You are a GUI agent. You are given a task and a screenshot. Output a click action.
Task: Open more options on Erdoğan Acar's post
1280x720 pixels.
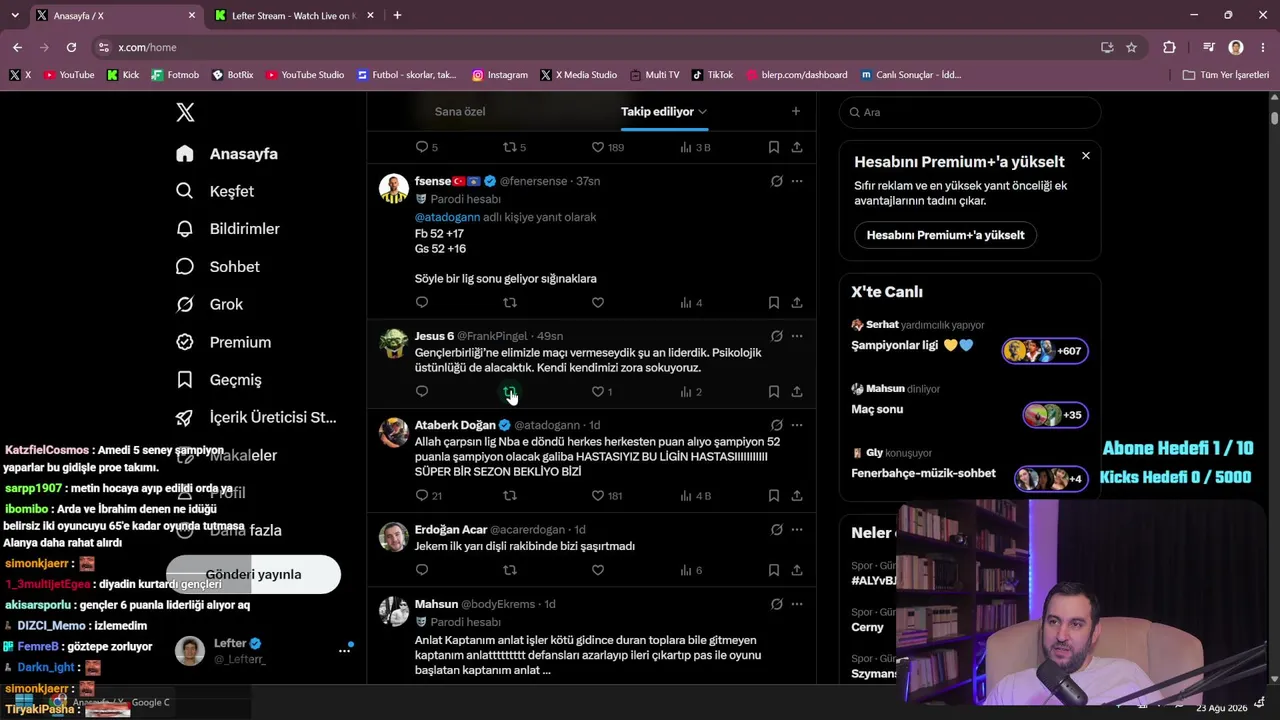[797, 529]
